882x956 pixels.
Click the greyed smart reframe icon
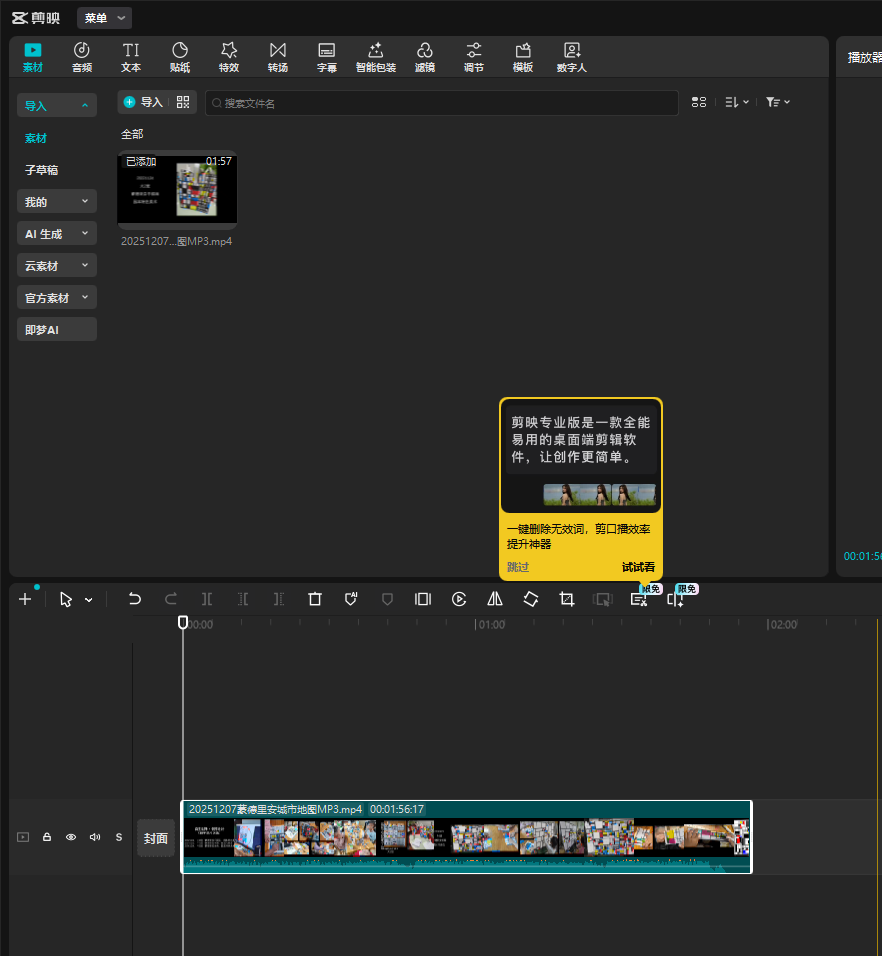(603, 599)
